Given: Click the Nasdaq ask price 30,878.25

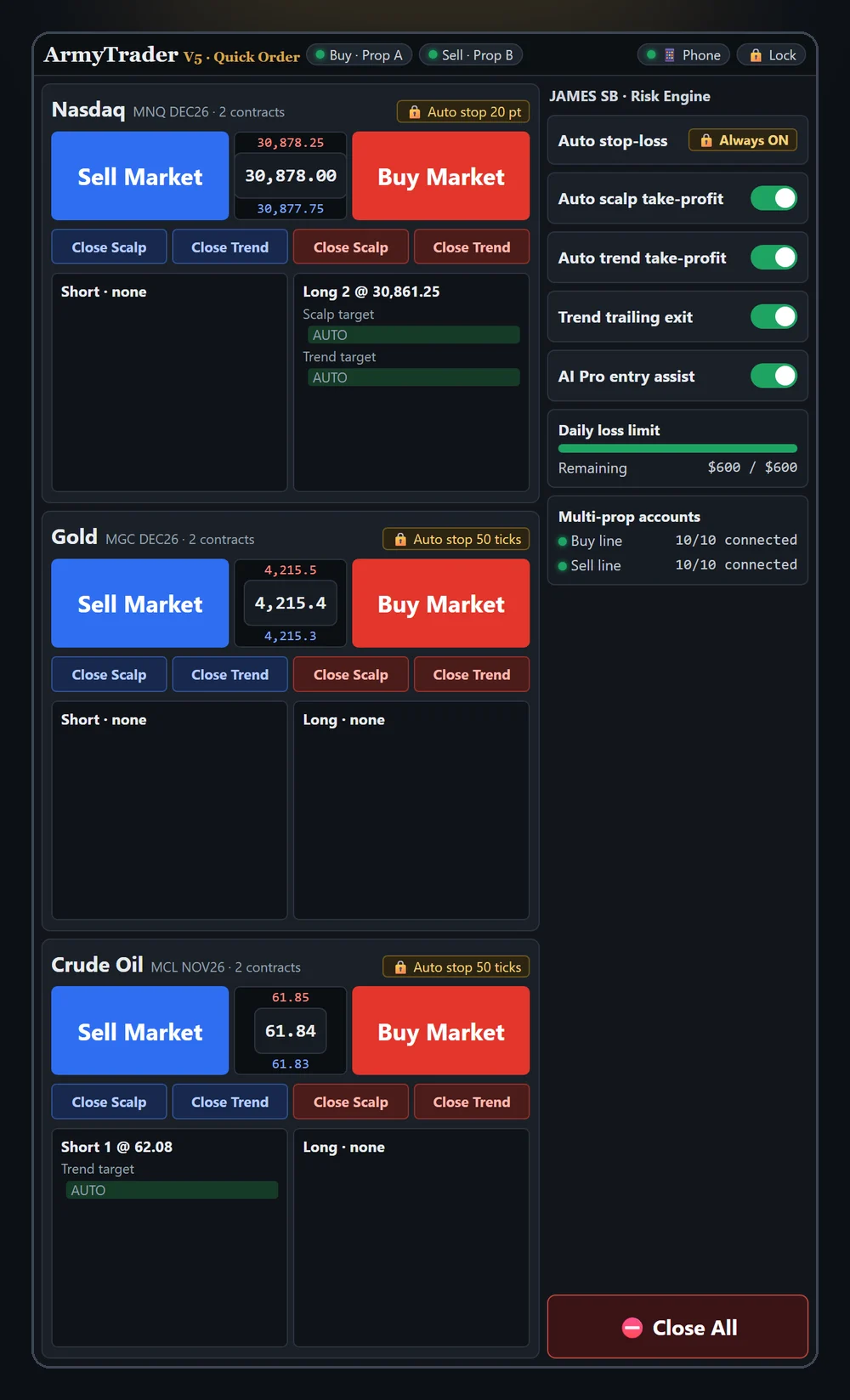Looking at the screenshot, I should [x=291, y=143].
